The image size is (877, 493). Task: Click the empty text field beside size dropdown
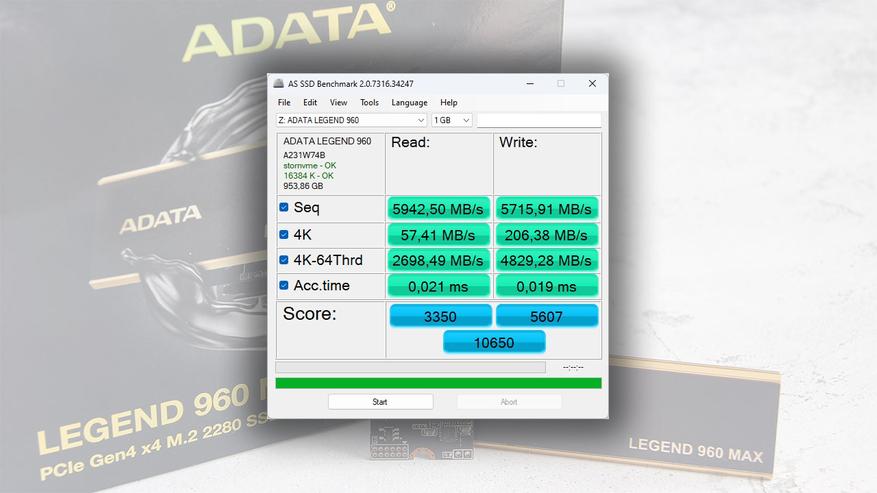[539, 120]
